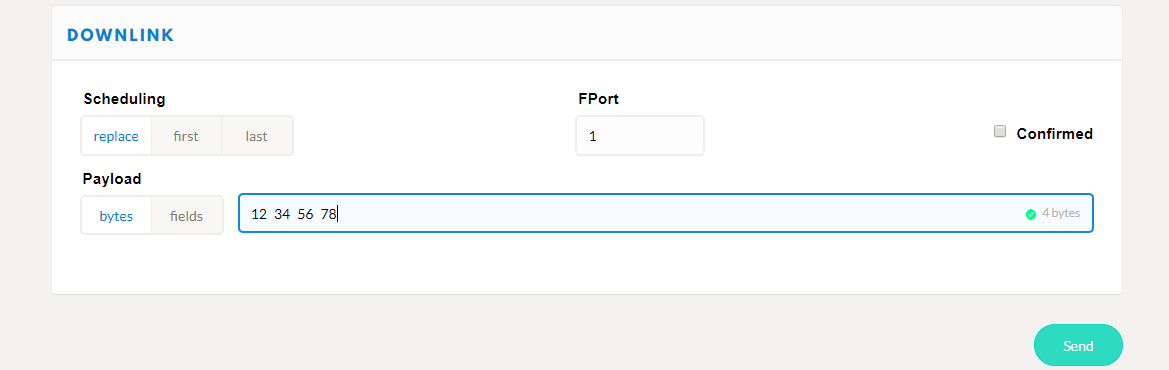1169x370 pixels.
Task: Click empty area of Payload bytes input
Action: [671, 213]
